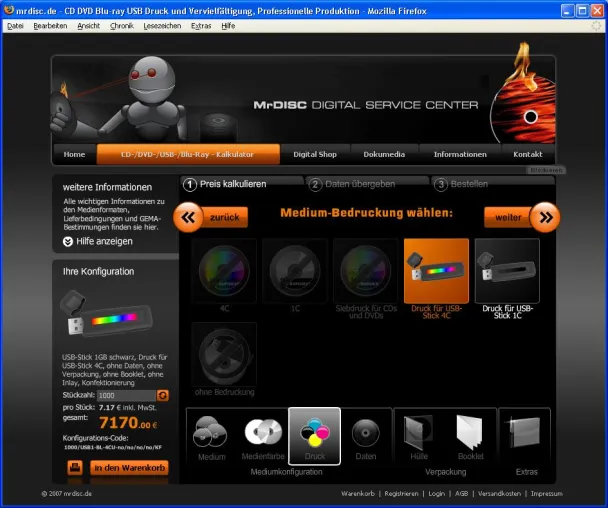Go back with the double-arrow zurück icon
Screen dimensions: 608x508
[x=188, y=217]
